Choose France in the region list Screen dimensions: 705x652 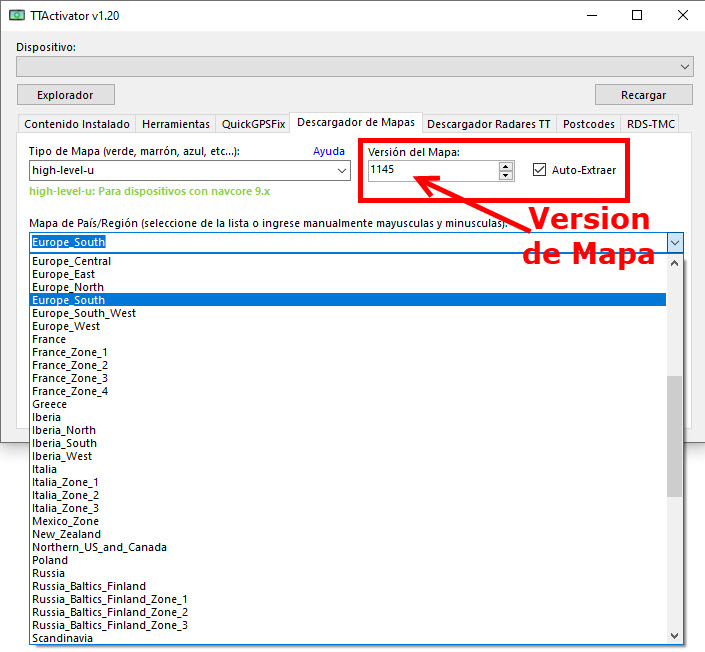click(348, 339)
